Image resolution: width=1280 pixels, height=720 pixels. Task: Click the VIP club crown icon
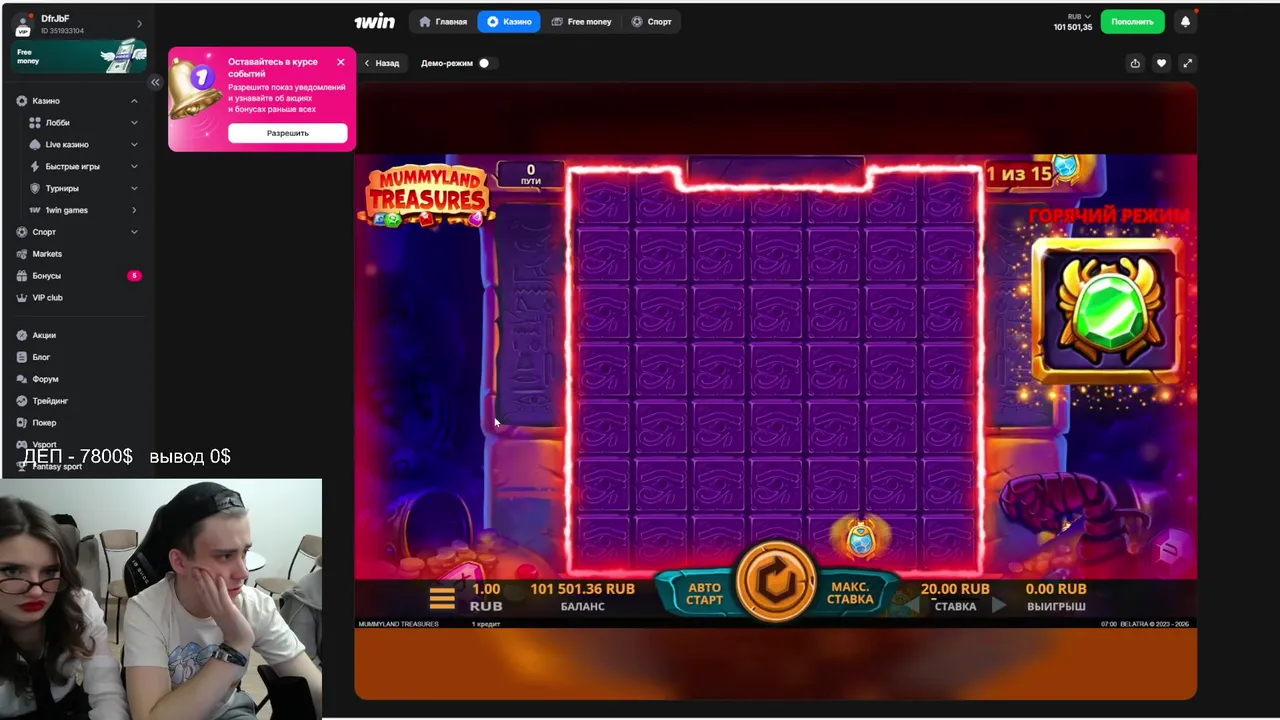pyautogui.click(x=22, y=298)
